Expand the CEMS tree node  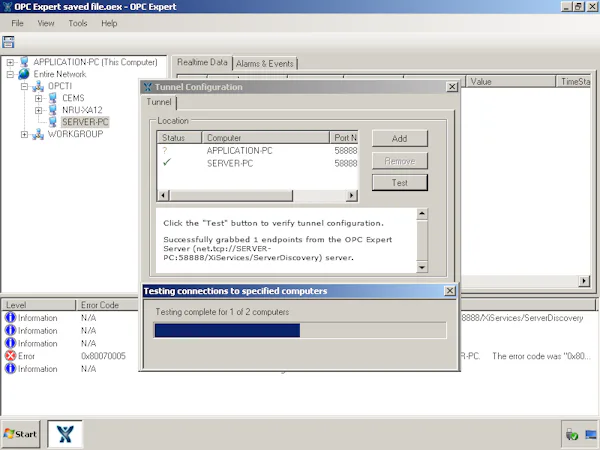click(x=39, y=98)
